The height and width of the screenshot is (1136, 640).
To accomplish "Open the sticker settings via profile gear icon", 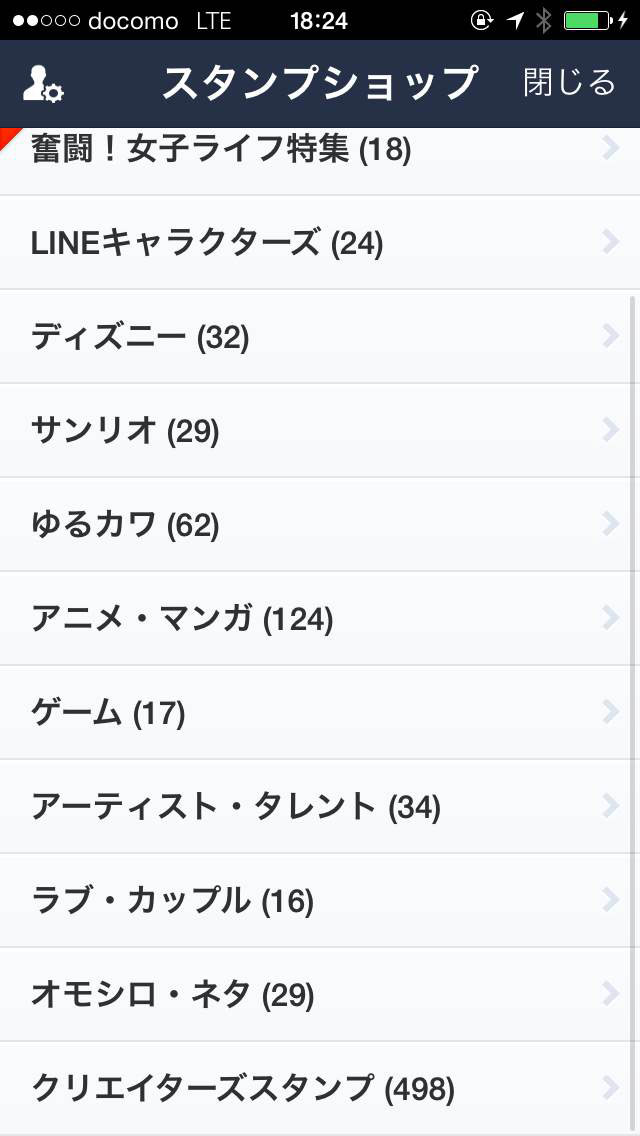I will (42, 82).
